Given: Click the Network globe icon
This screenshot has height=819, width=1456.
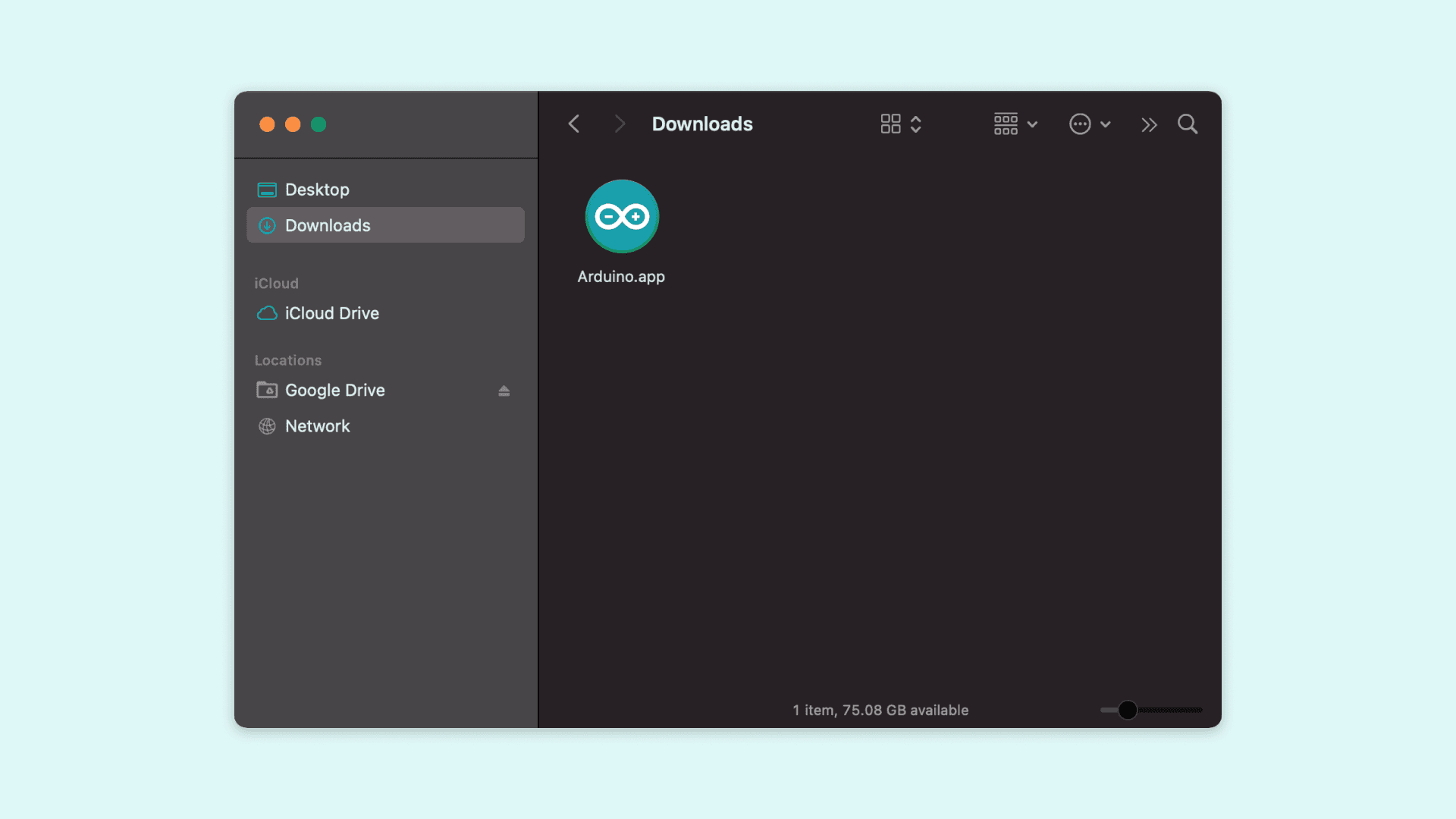Looking at the screenshot, I should coord(267,426).
